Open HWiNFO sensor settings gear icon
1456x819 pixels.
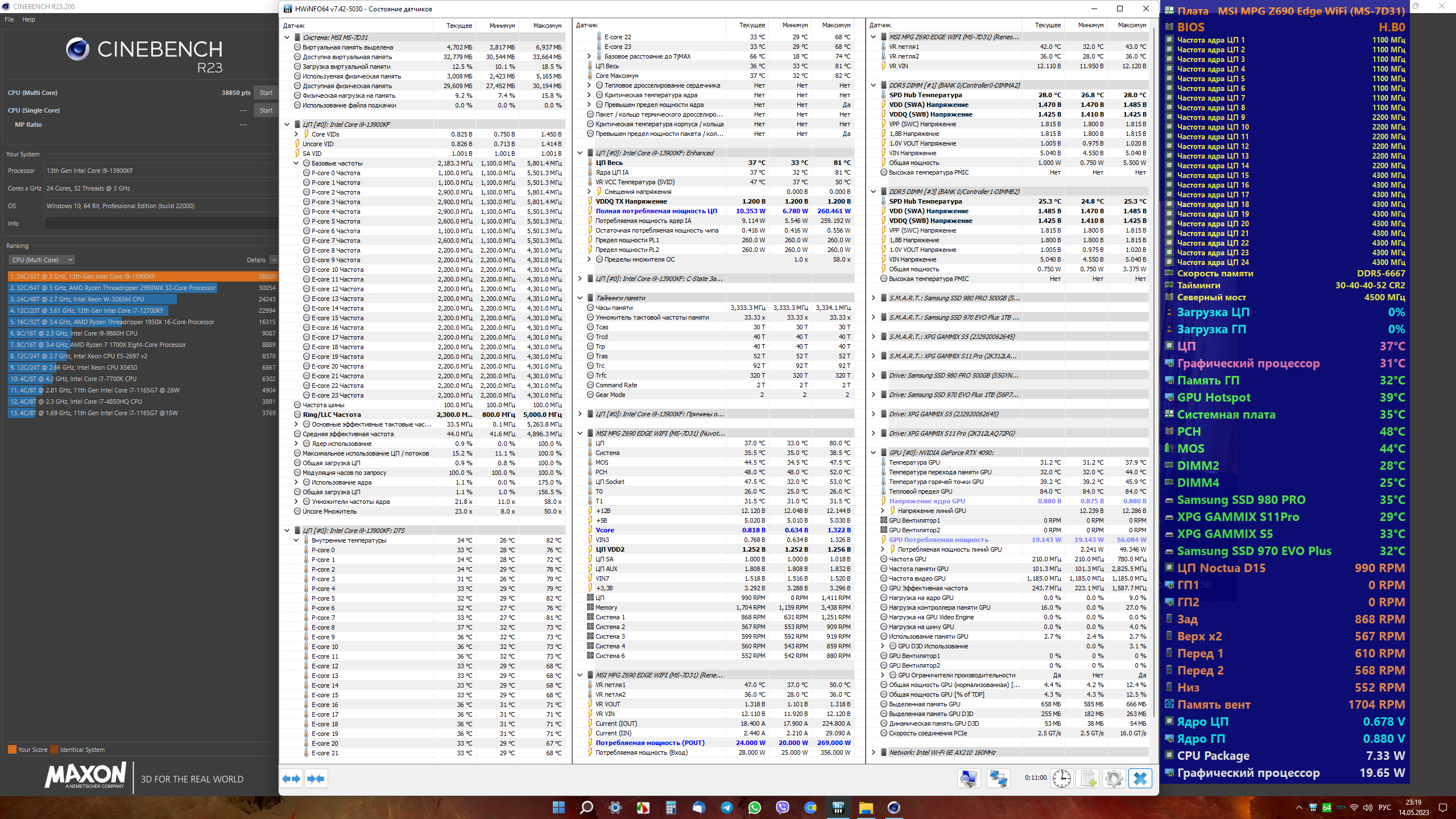(1114, 778)
